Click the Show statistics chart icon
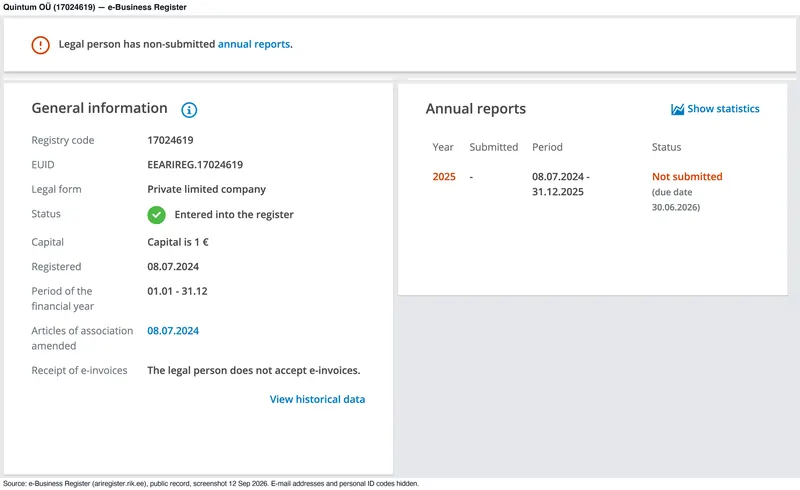 pos(677,109)
